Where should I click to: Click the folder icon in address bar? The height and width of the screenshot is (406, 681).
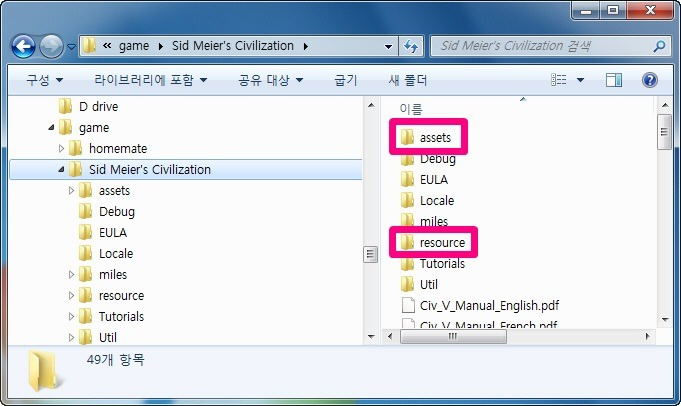[x=89, y=46]
